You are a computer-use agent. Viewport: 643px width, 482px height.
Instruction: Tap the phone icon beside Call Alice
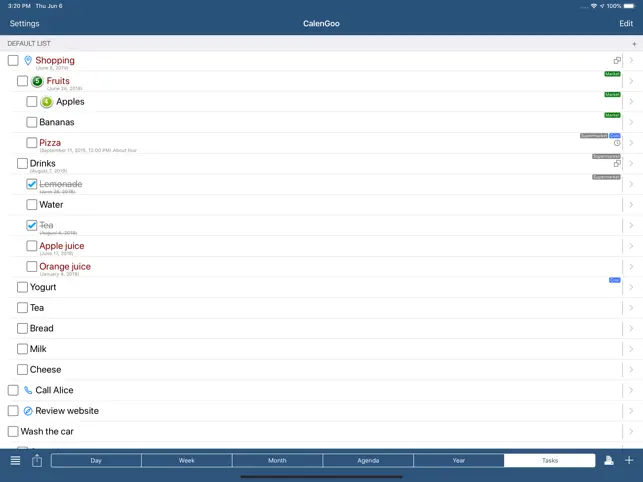pos(28,390)
